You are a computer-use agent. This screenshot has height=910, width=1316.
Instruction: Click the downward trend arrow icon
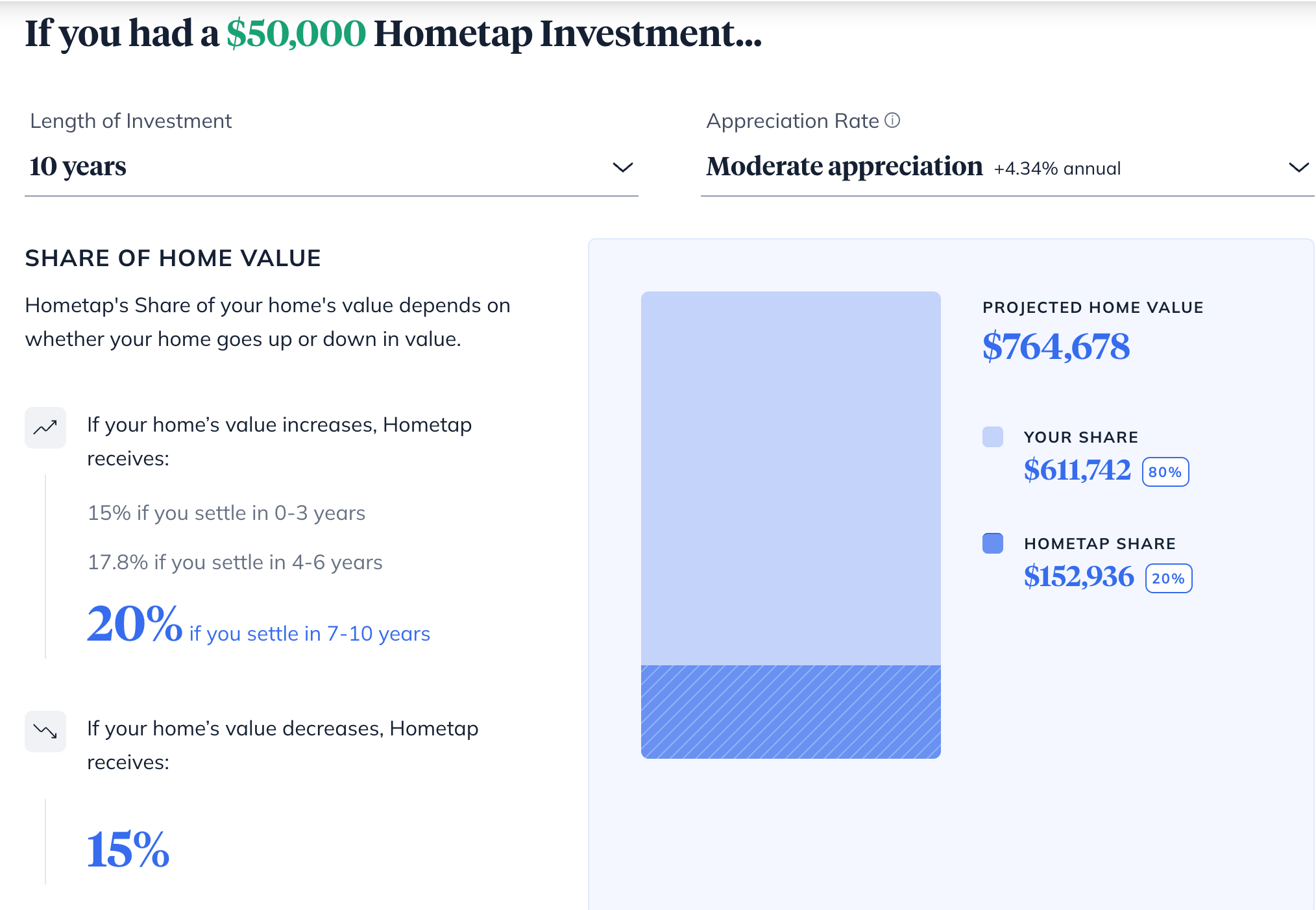click(x=45, y=732)
